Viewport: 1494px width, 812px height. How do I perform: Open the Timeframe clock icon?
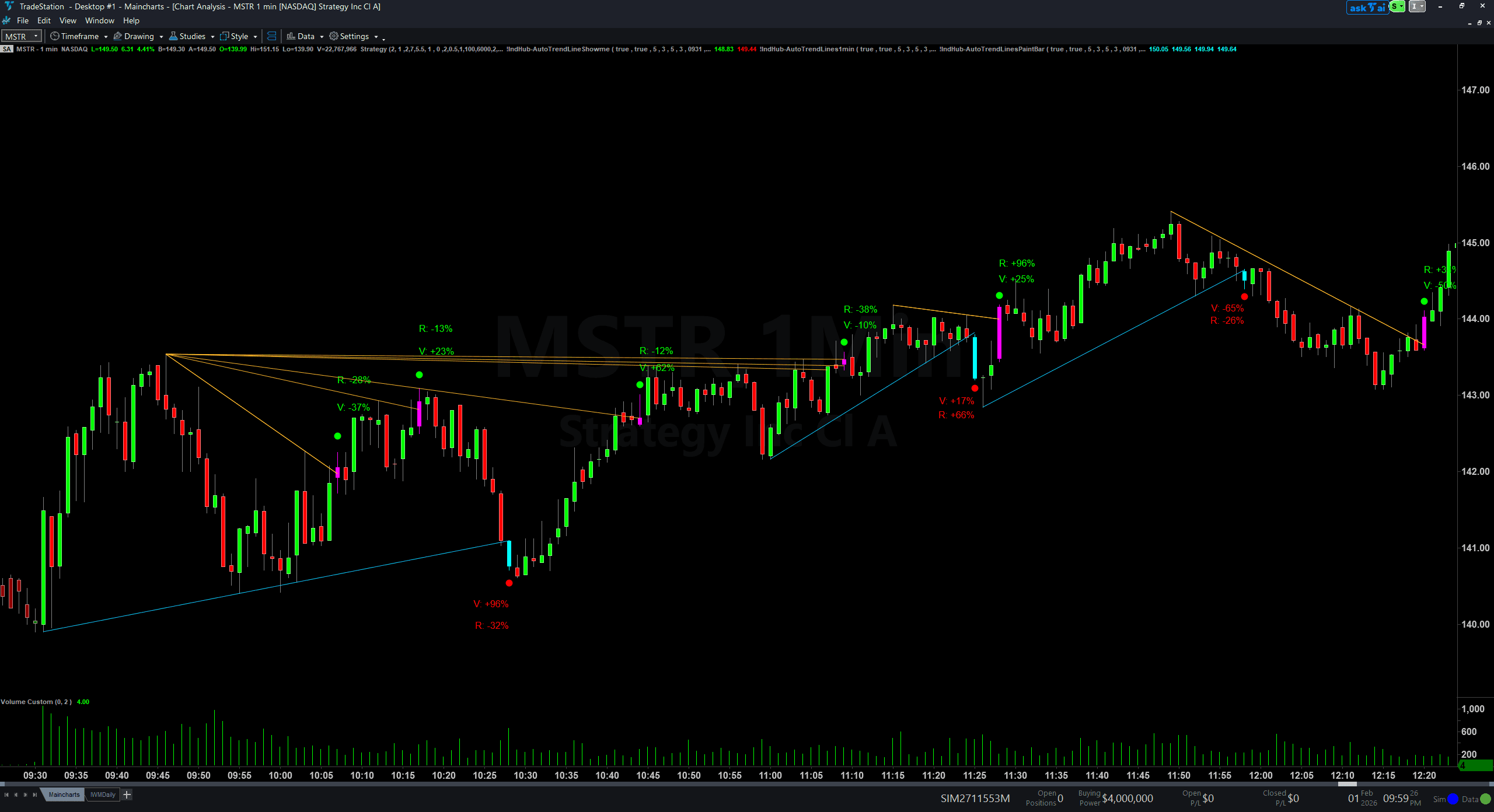point(54,36)
